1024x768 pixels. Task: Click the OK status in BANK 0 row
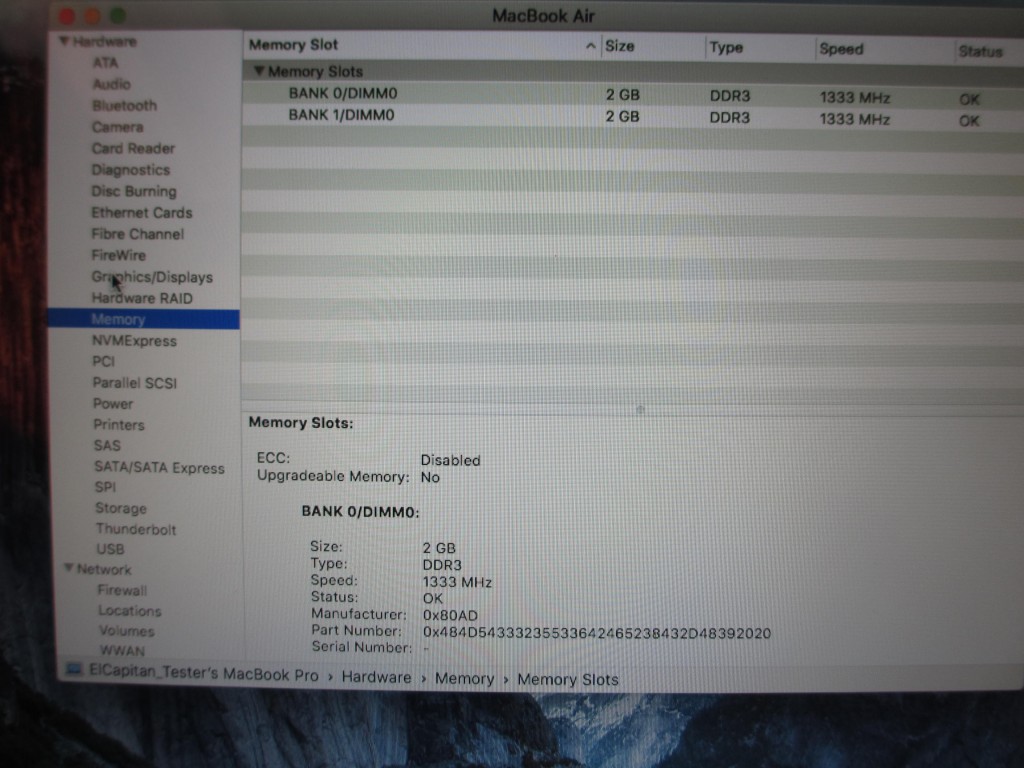pos(969,99)
